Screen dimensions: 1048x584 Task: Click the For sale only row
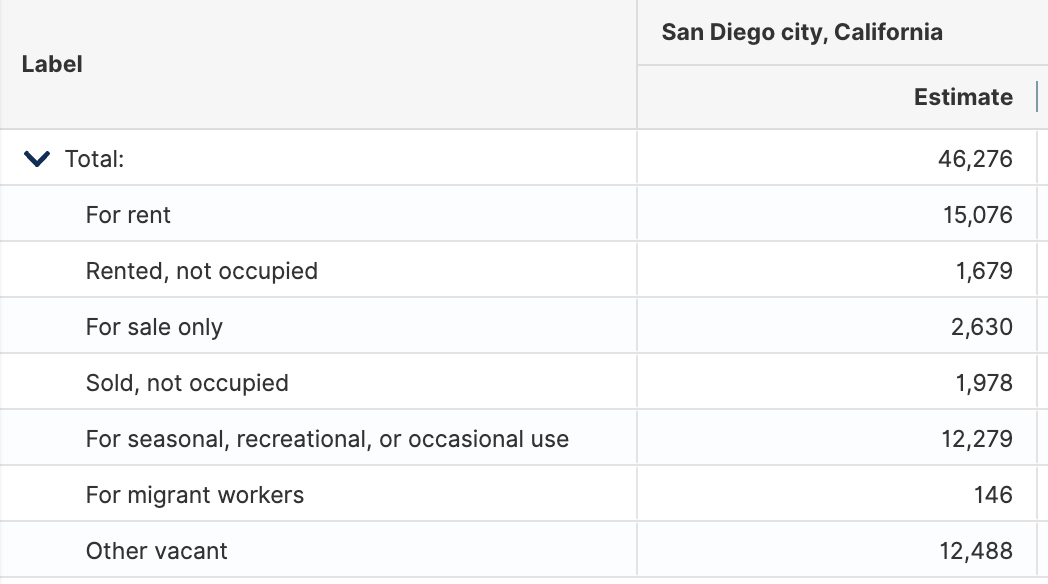[x=154, y=327]
